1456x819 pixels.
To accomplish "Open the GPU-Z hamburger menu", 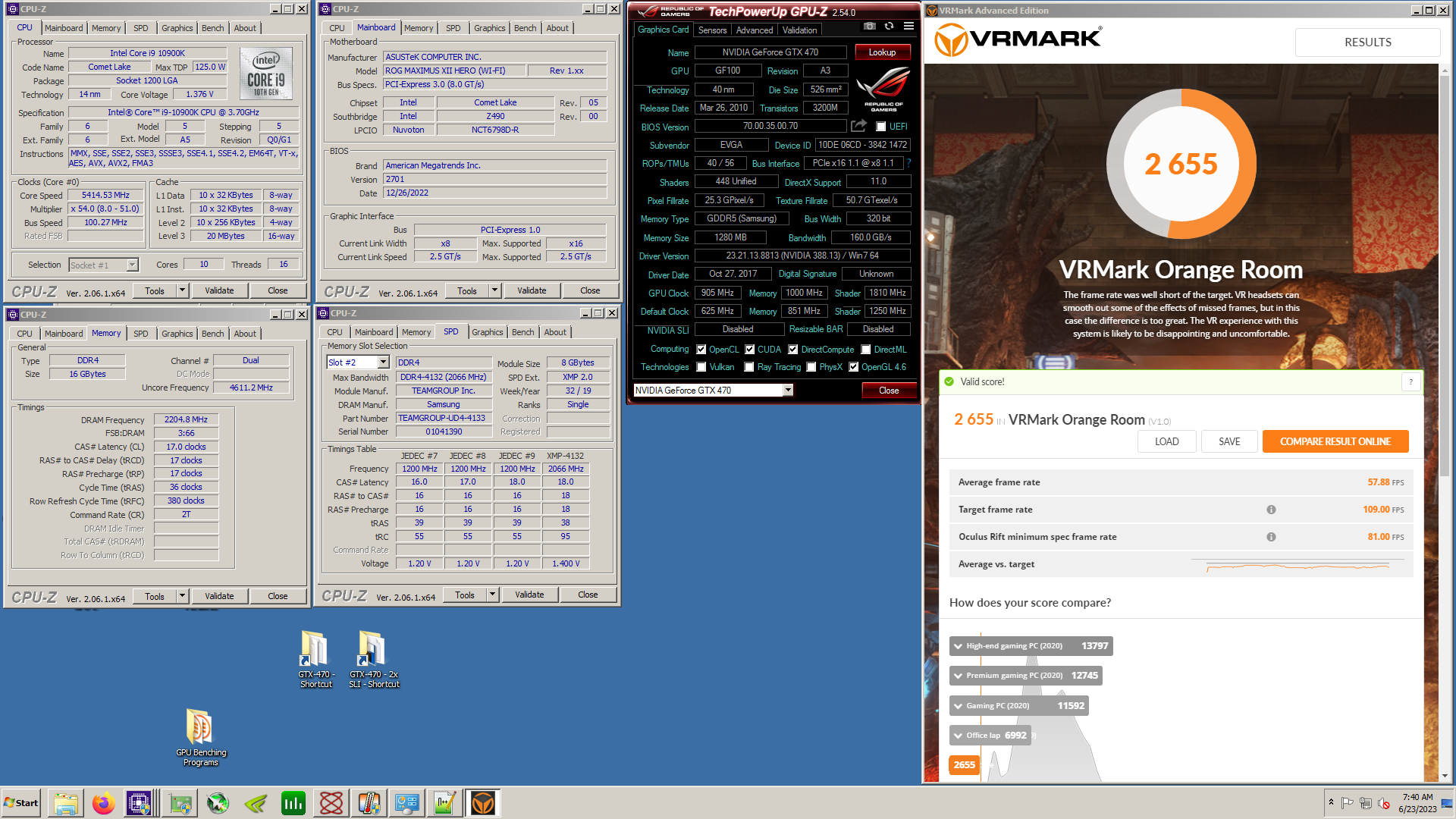I will click(908, 26).
